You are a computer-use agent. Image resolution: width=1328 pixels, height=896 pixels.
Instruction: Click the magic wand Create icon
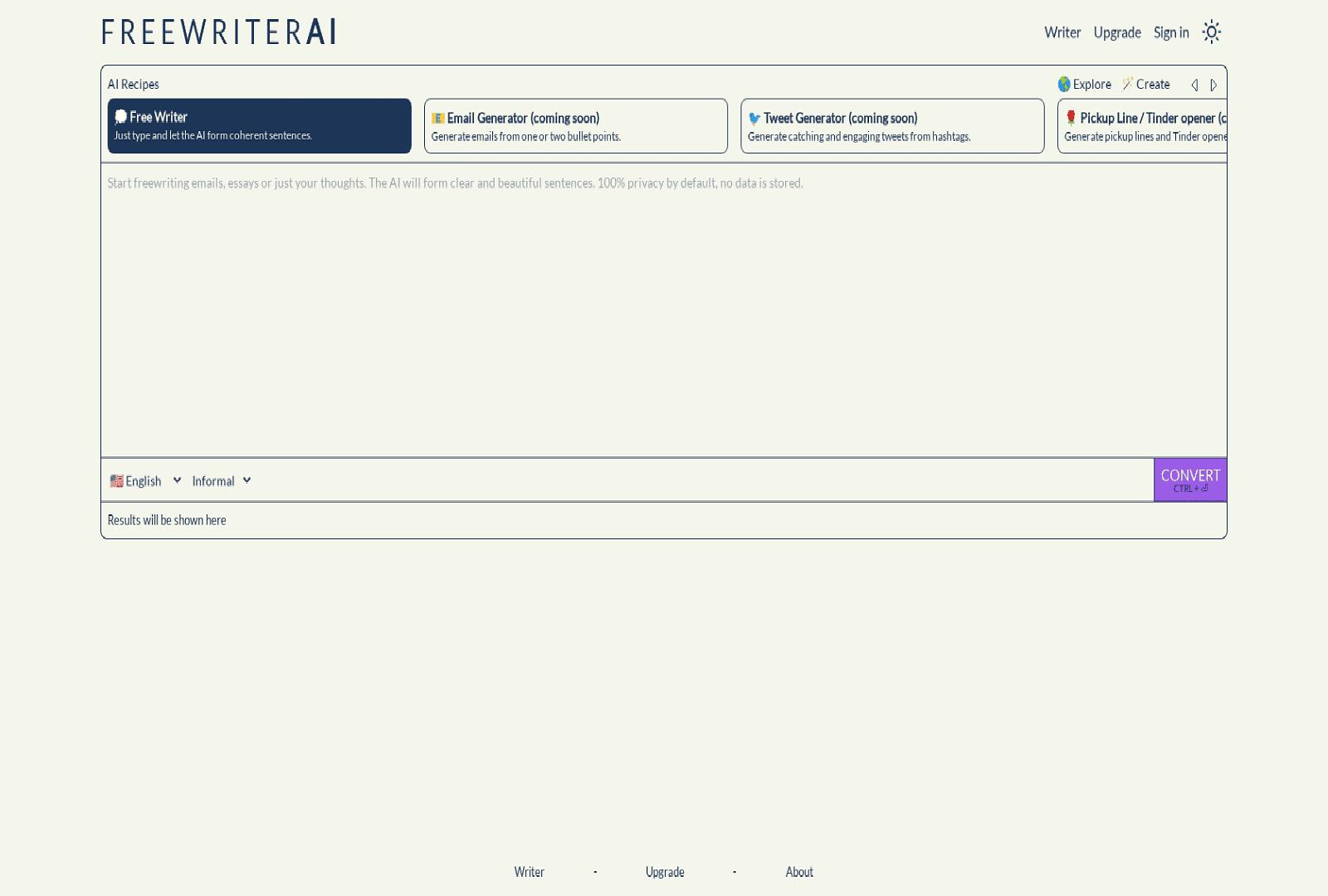tap(1127, 84)
